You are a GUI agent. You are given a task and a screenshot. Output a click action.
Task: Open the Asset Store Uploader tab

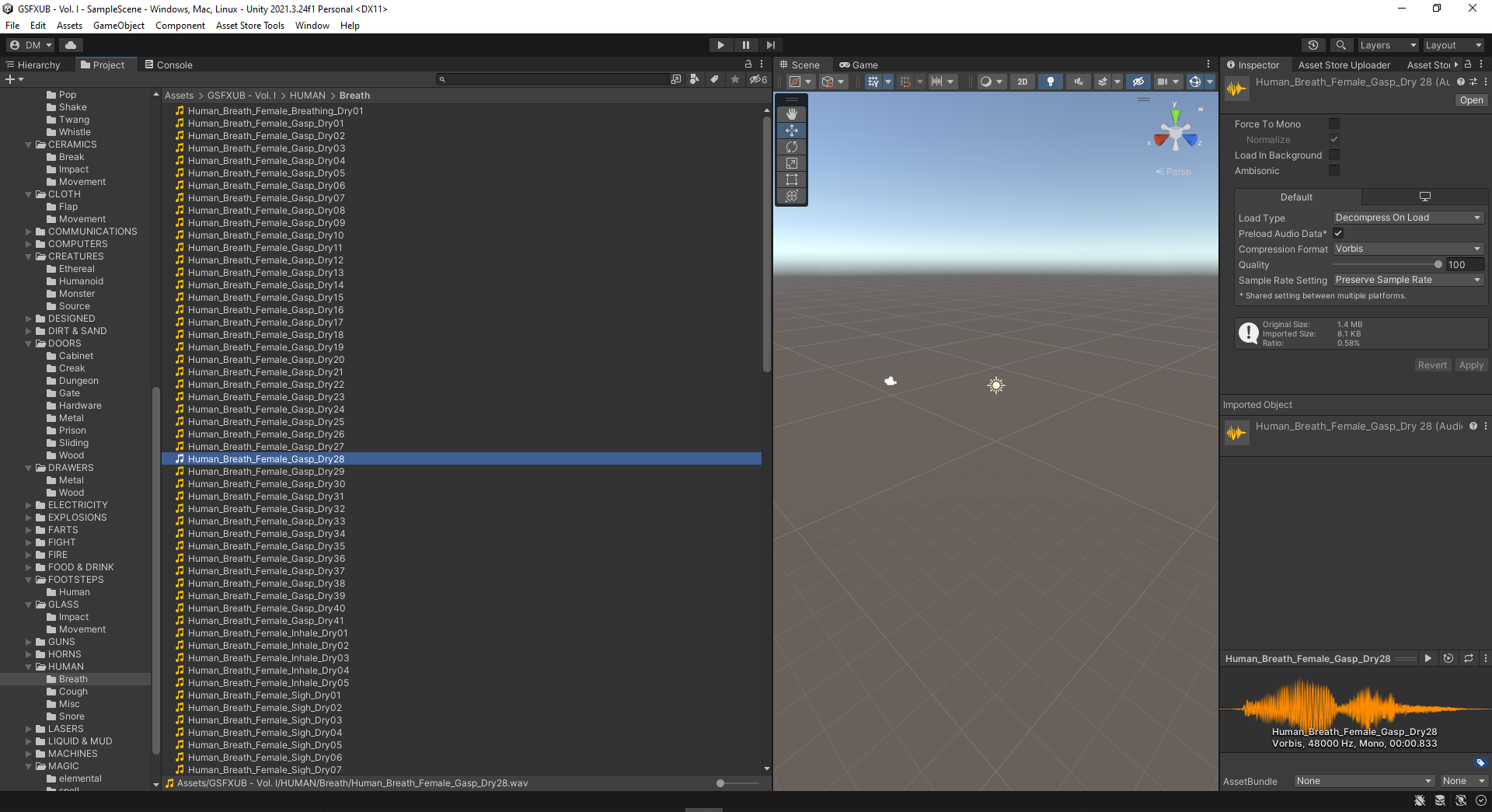1344,64
